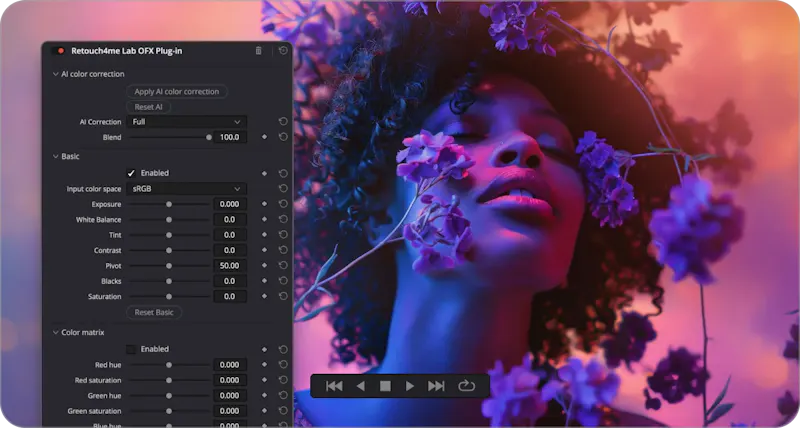Screen dimensions: 800x428
Task: Delete the Retouch4me Lab OFX Plug-in
Action: [x=259, y=51]
